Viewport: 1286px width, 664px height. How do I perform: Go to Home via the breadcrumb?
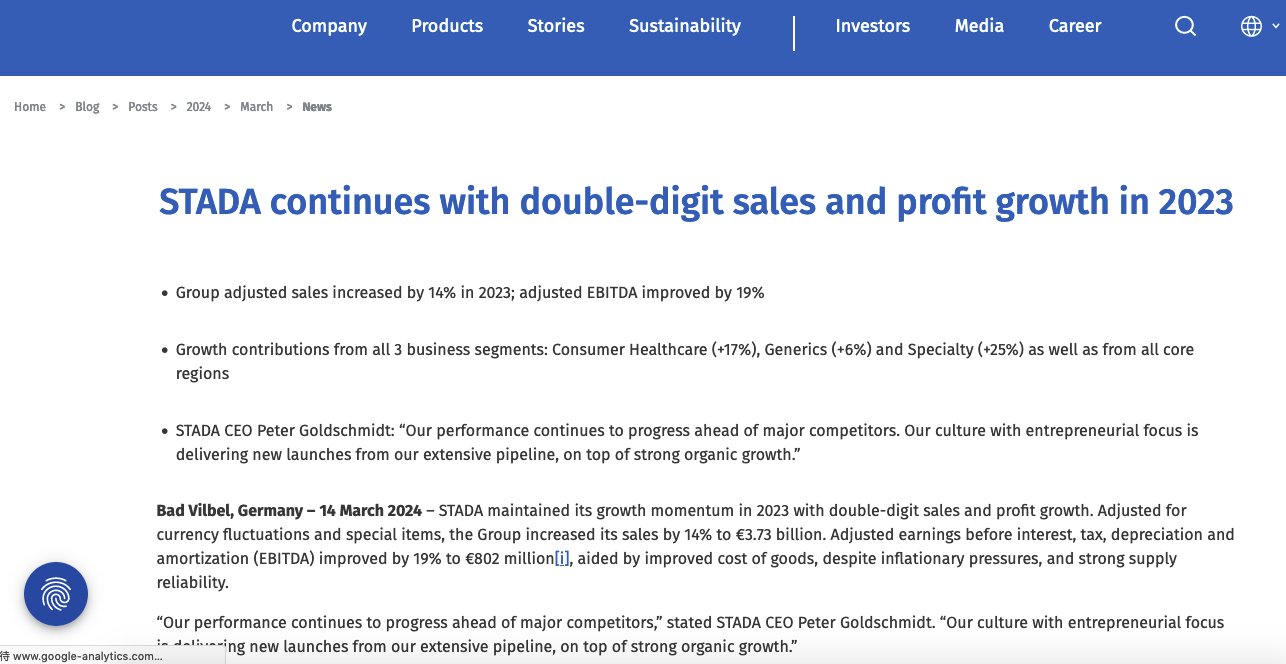tap(30, 107)
